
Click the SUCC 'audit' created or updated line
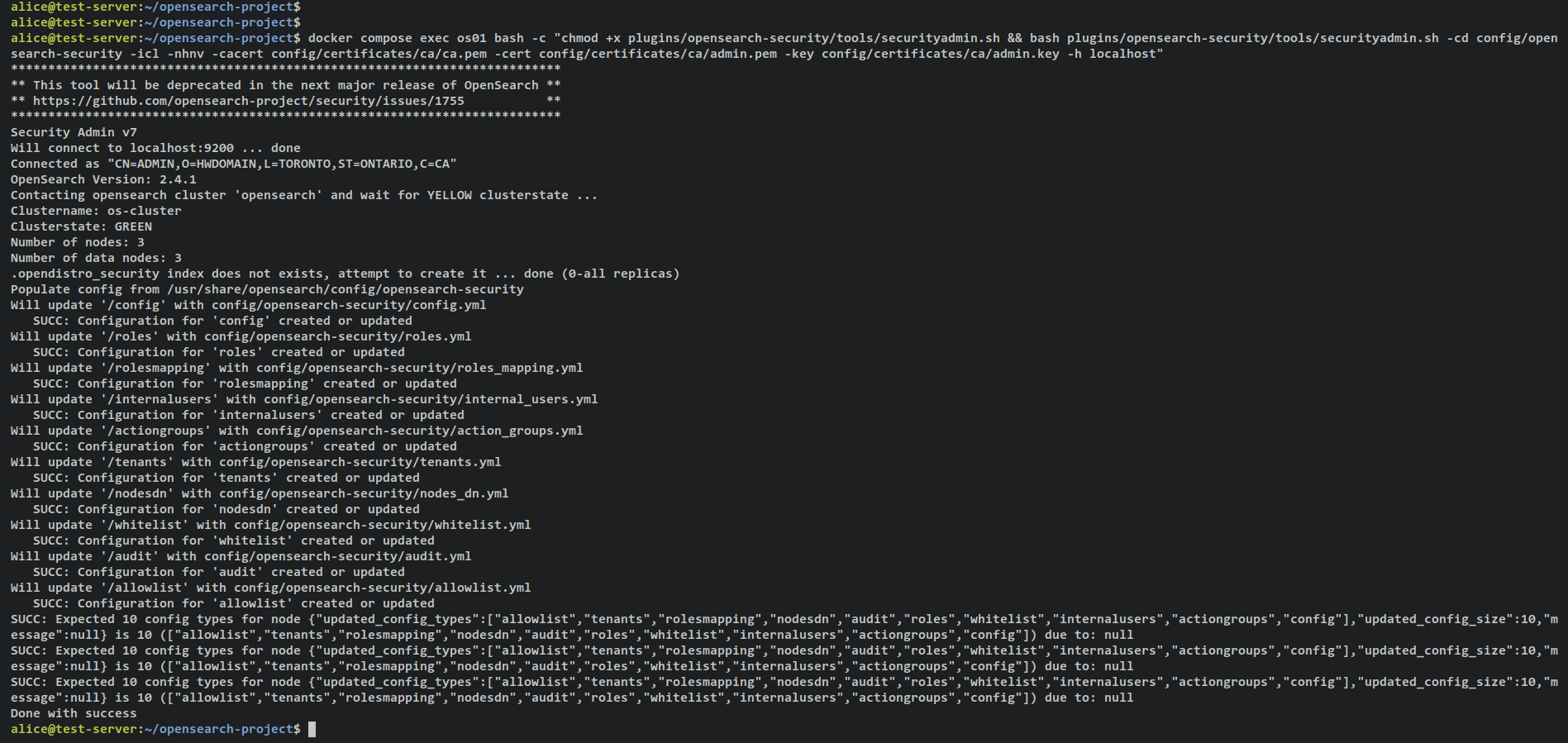[219, 572]
